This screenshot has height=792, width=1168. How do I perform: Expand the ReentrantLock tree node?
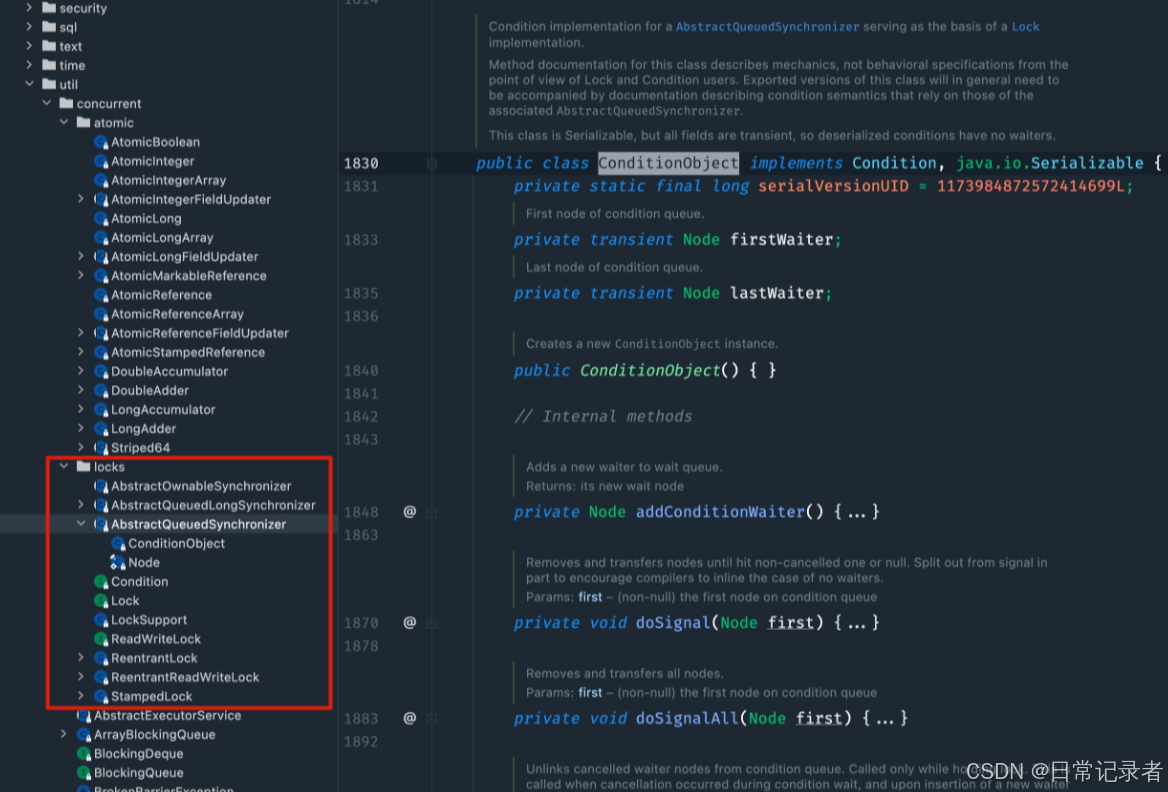tap(80, 658)
